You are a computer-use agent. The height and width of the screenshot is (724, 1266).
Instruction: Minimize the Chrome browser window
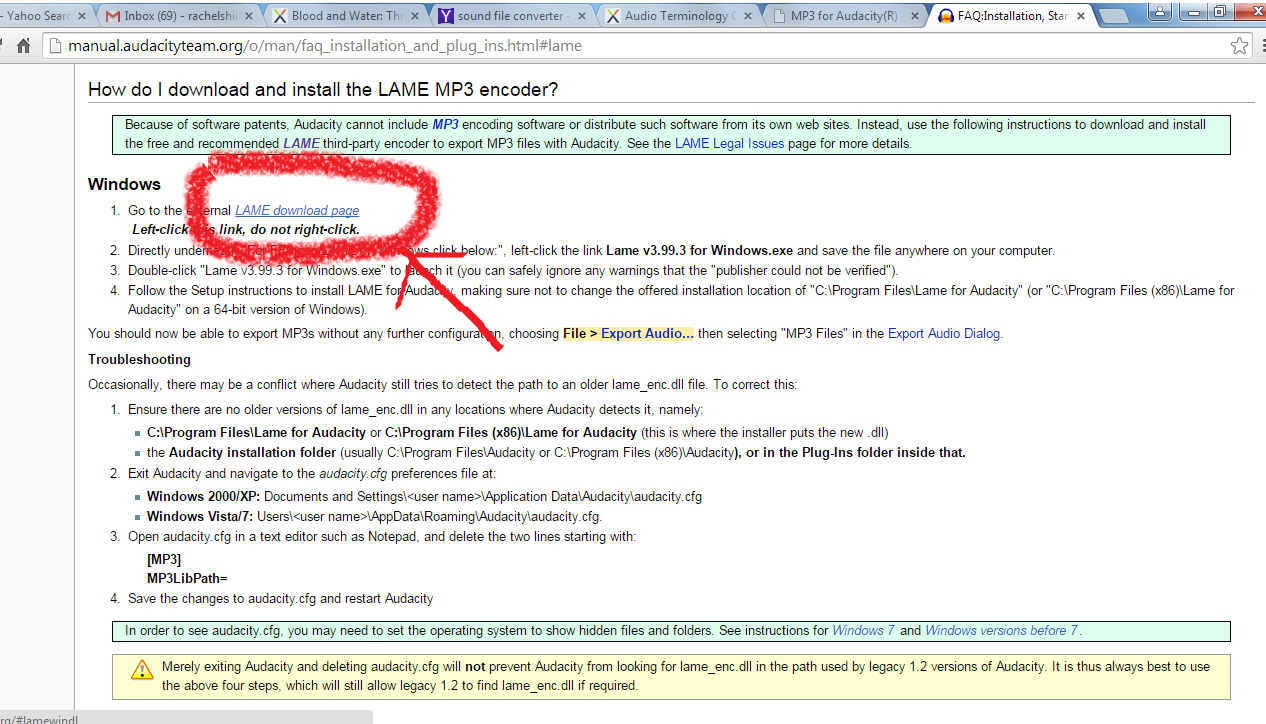point(1195,11)
